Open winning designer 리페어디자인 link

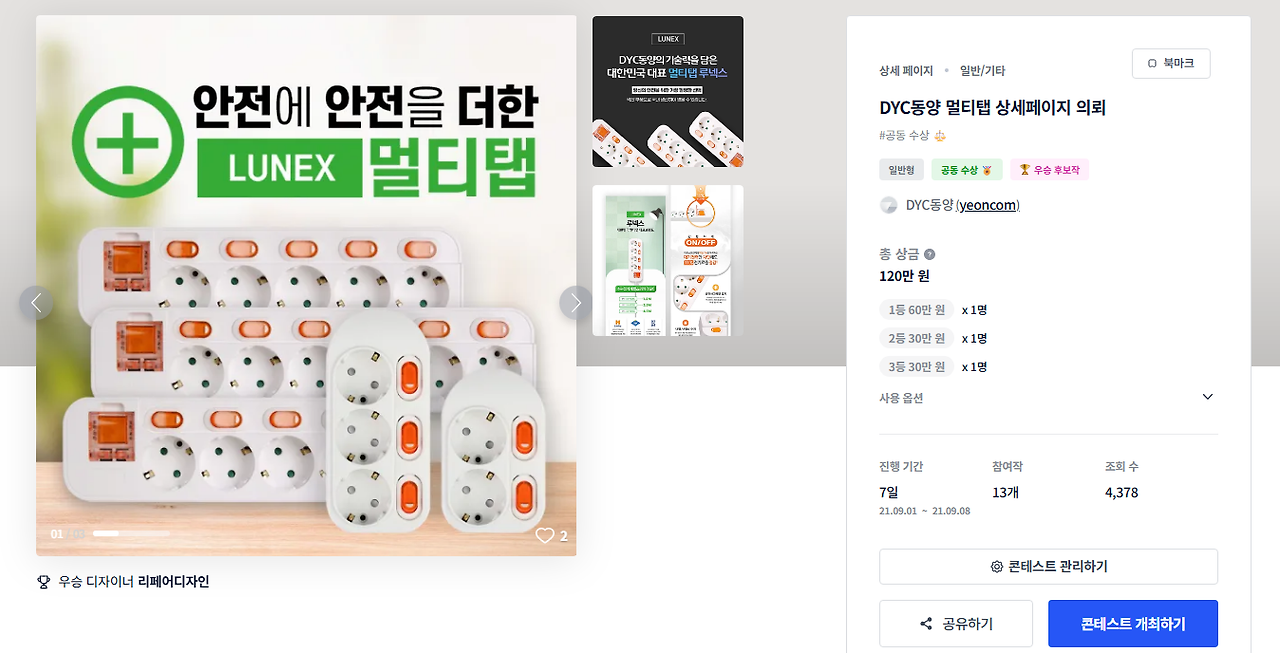(x=174, y=581)
